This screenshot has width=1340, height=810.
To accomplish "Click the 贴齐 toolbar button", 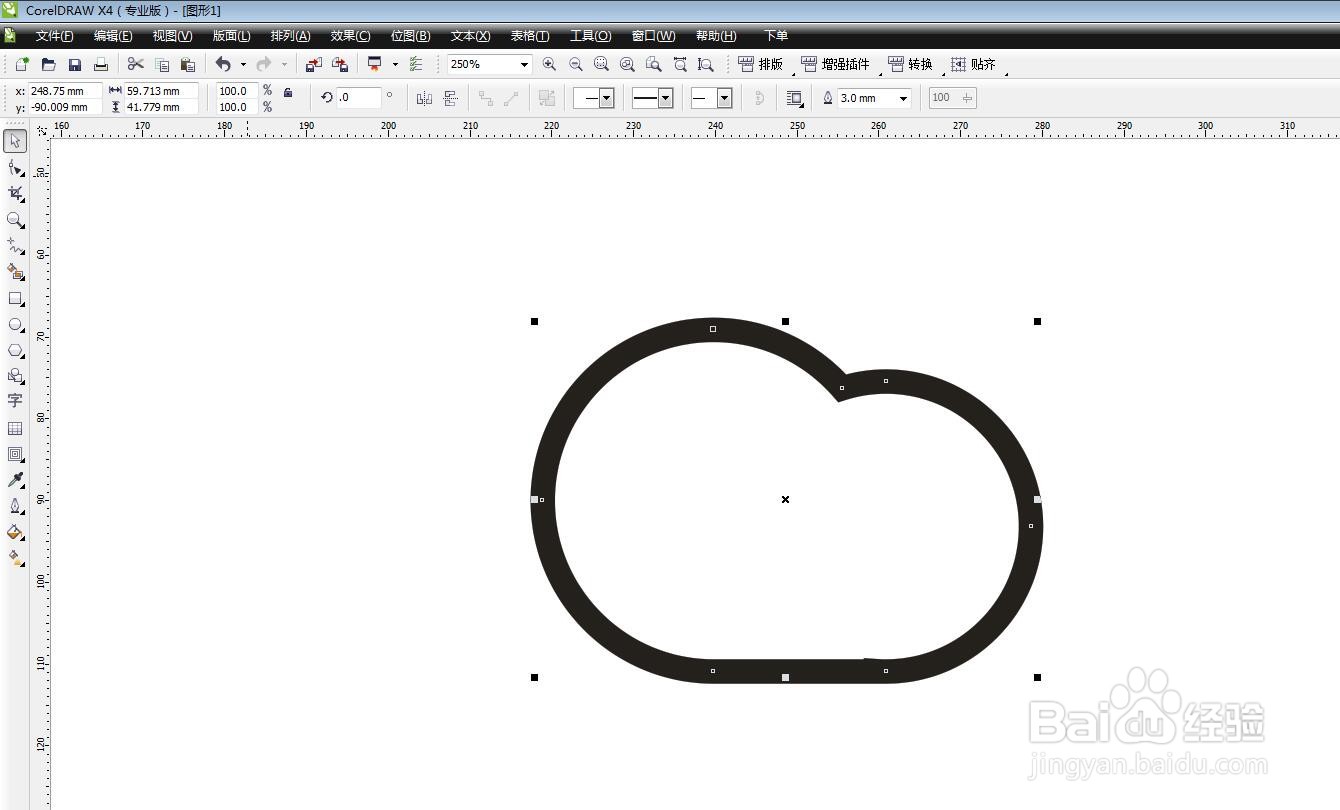I will (x=973, y=64).
